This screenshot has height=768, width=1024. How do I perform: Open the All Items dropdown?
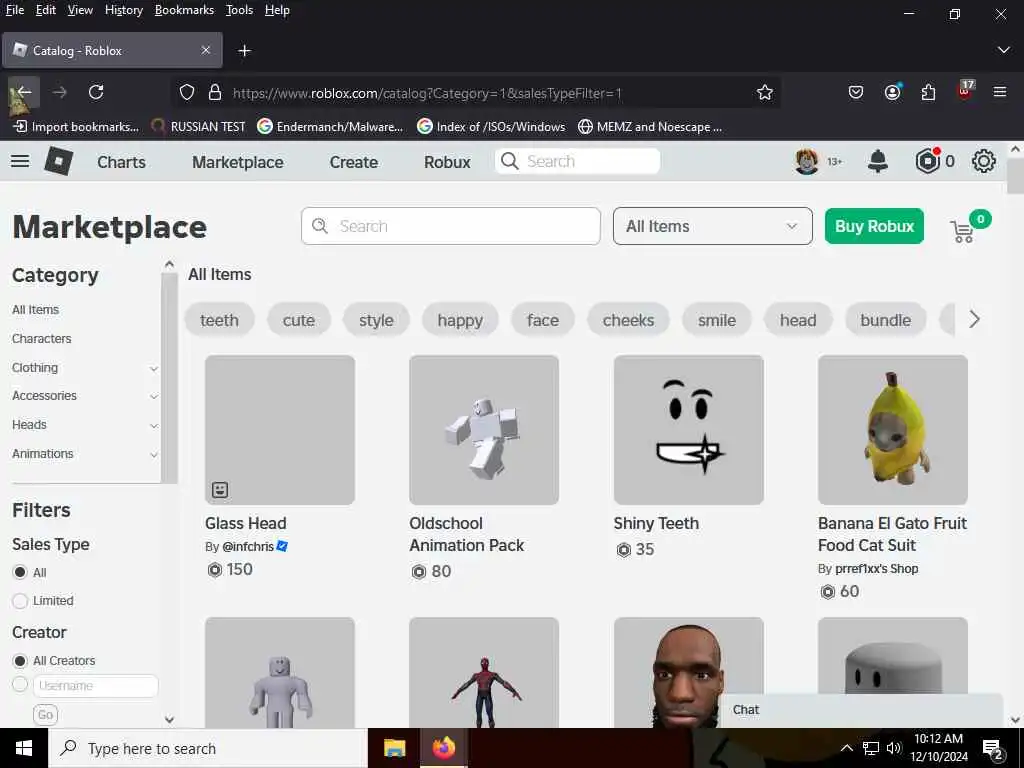[712, 226]
